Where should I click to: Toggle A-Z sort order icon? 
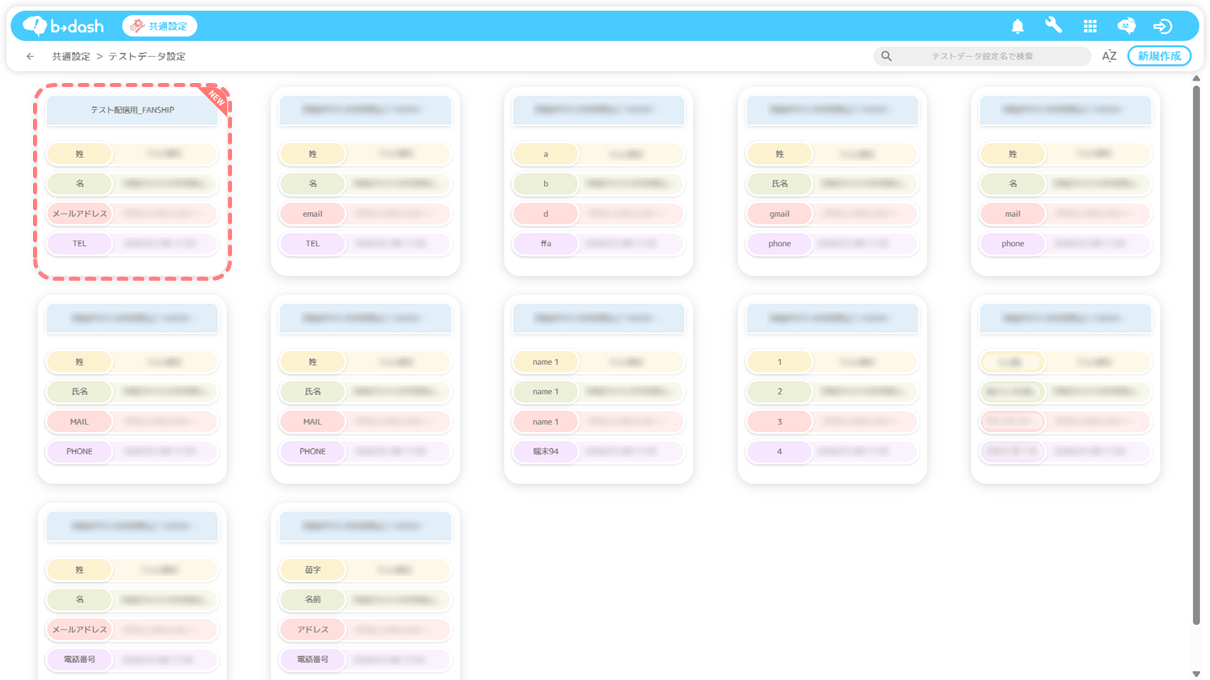pyautogui.click(x=1109, y=57)
